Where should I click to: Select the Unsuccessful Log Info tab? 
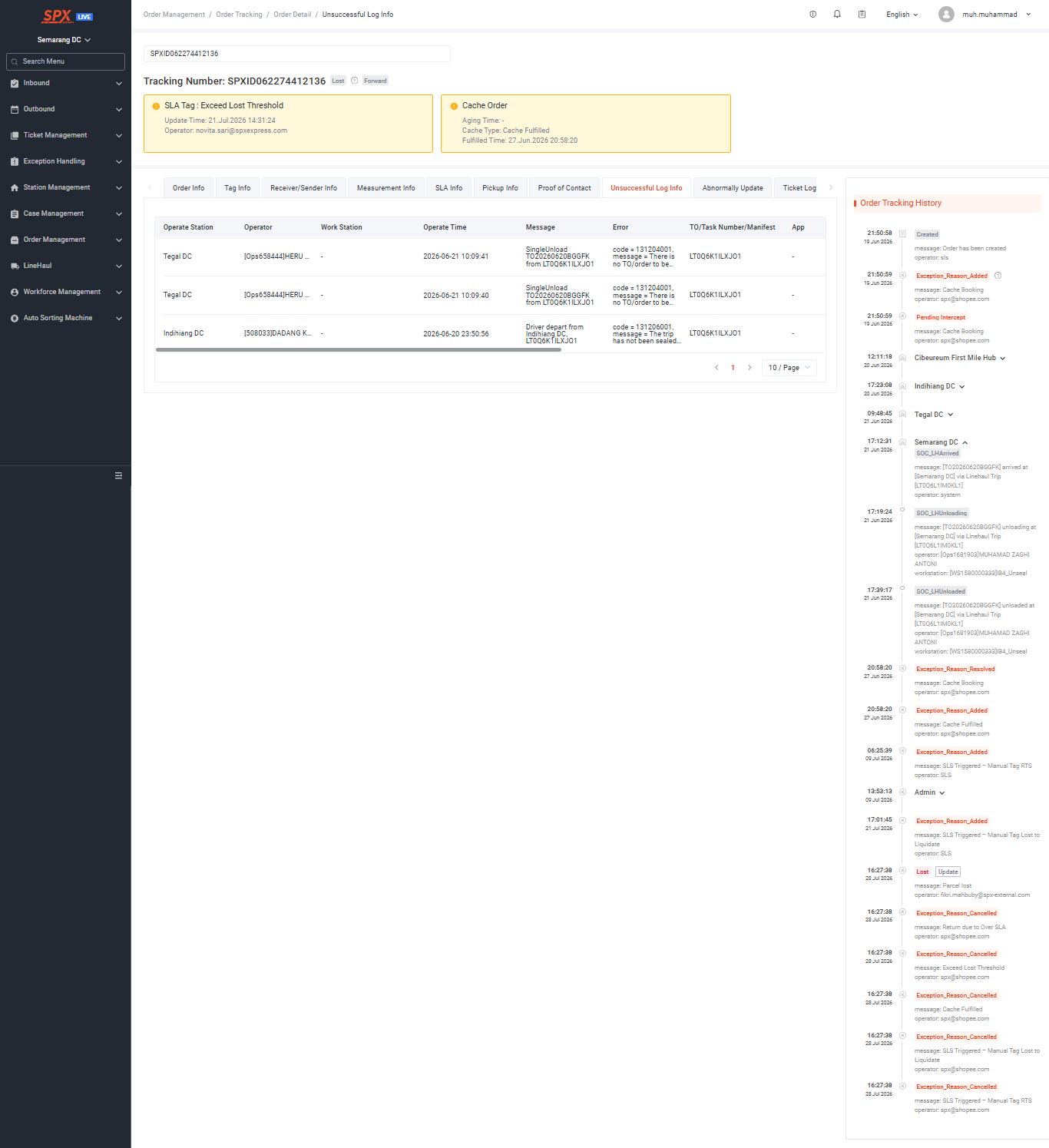tap(647, 188)
